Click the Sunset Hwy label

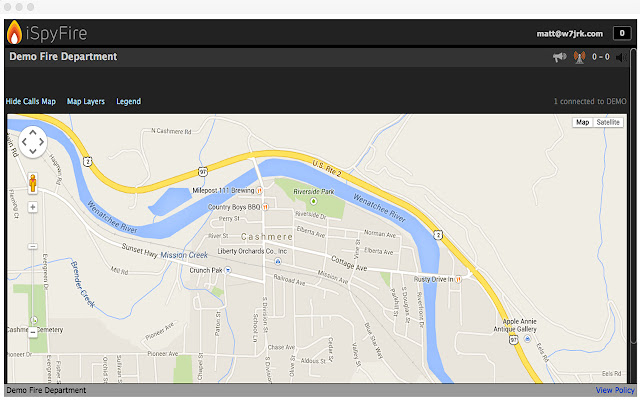pos(140,251)
